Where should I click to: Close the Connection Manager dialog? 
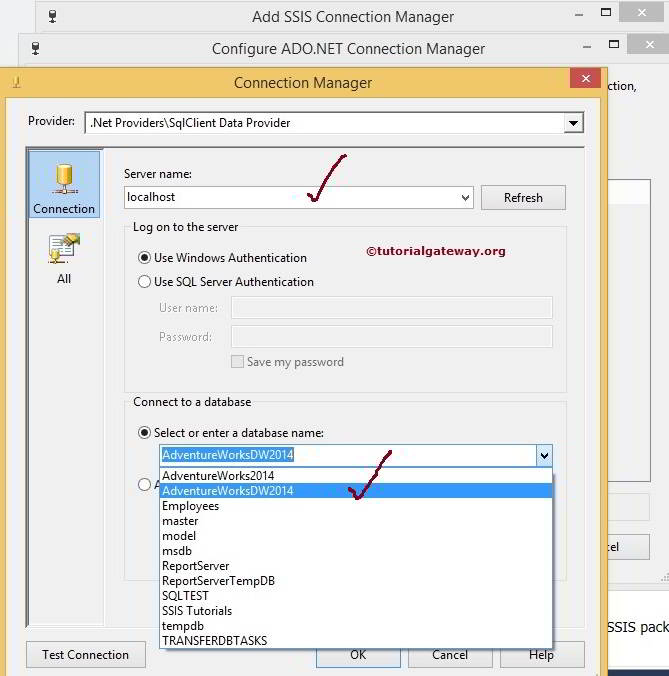pos(585,78)
